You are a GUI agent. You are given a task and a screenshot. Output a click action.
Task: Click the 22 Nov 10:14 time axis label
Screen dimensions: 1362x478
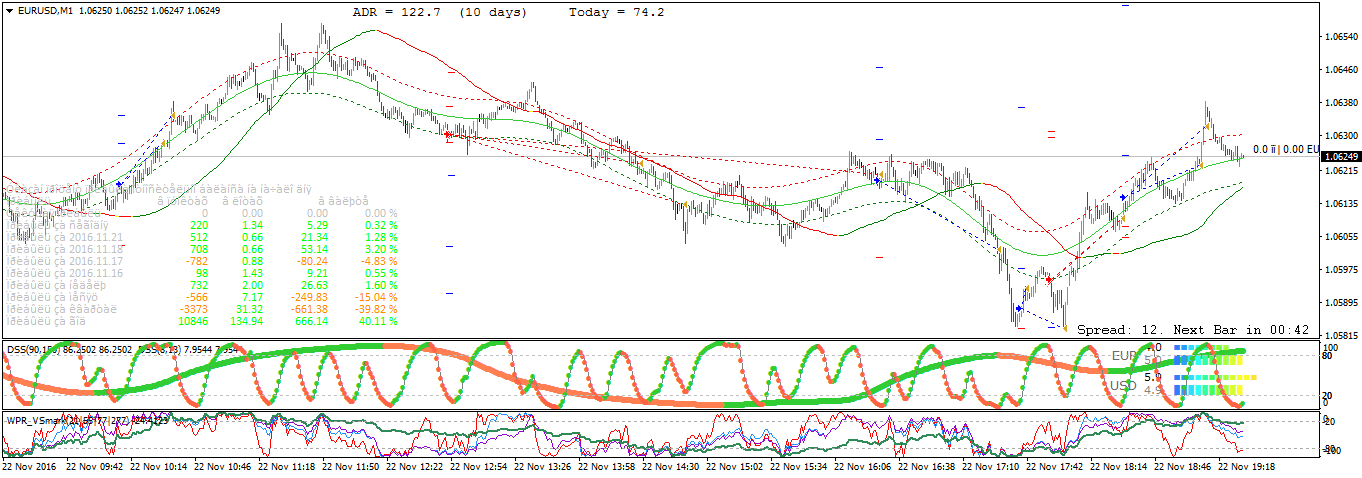pos(159,466)
